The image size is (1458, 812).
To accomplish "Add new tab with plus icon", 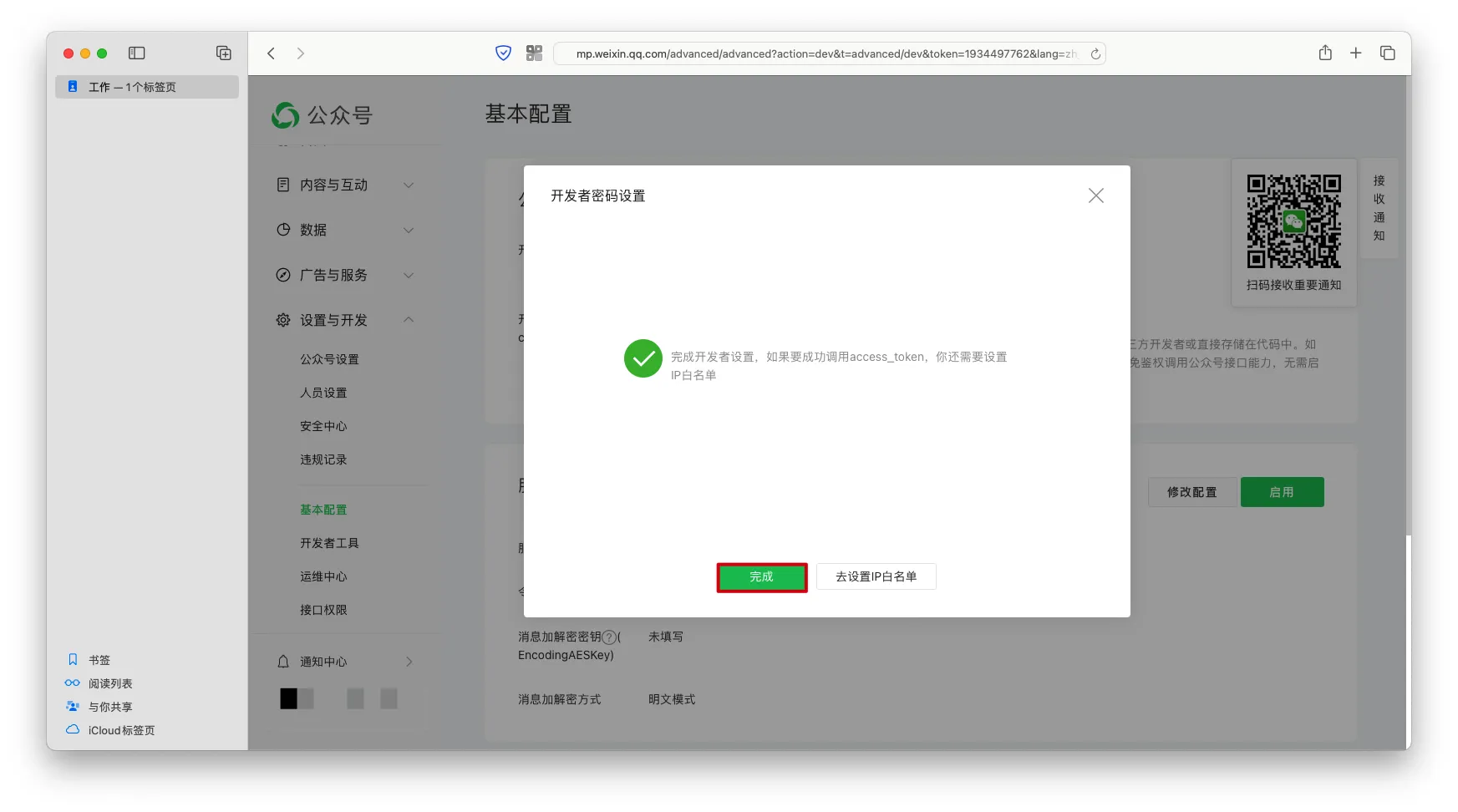I will (1355, 53).
